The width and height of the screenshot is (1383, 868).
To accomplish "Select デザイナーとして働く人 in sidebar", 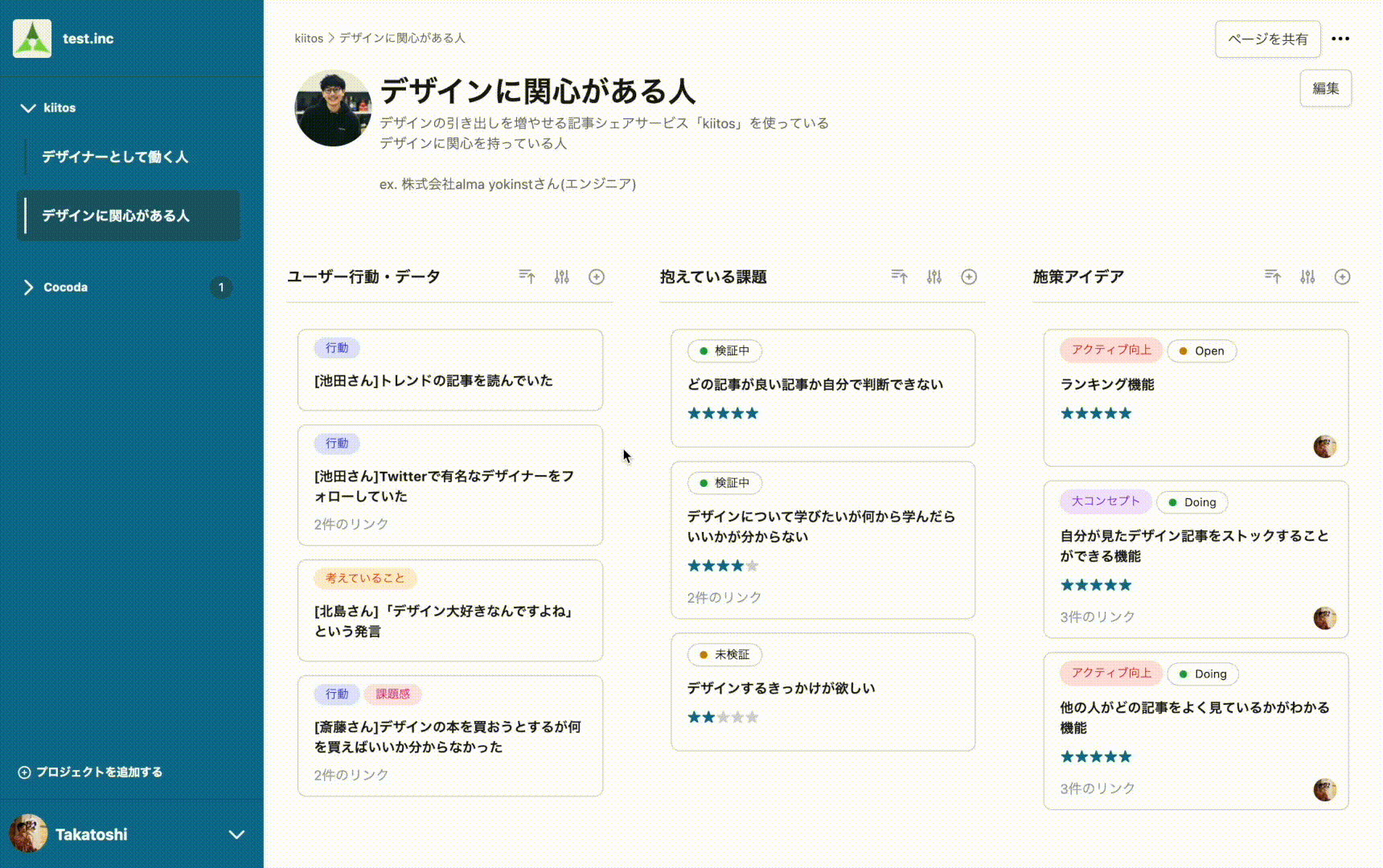I will (115, 158).
